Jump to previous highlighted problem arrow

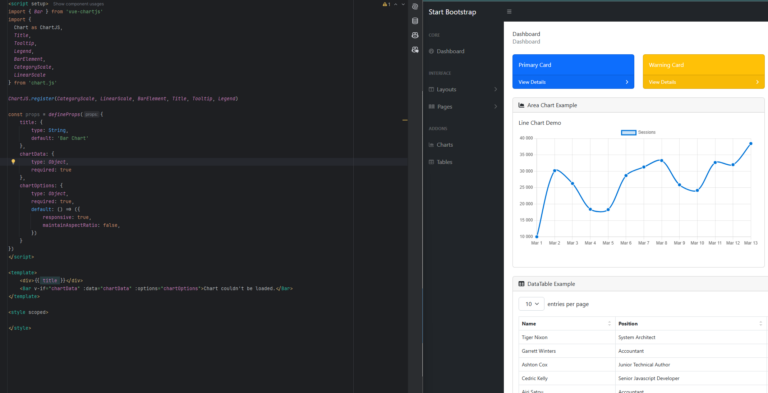396,4
